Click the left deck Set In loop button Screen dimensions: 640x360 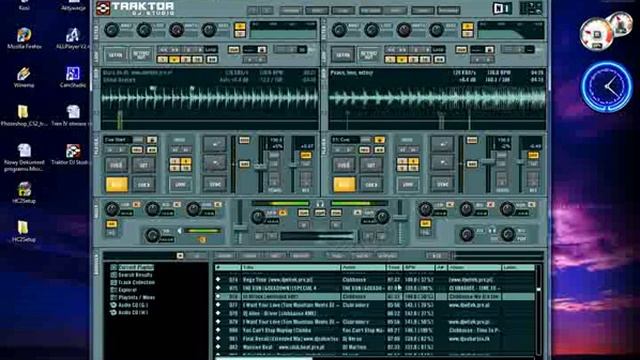point(116,55)
